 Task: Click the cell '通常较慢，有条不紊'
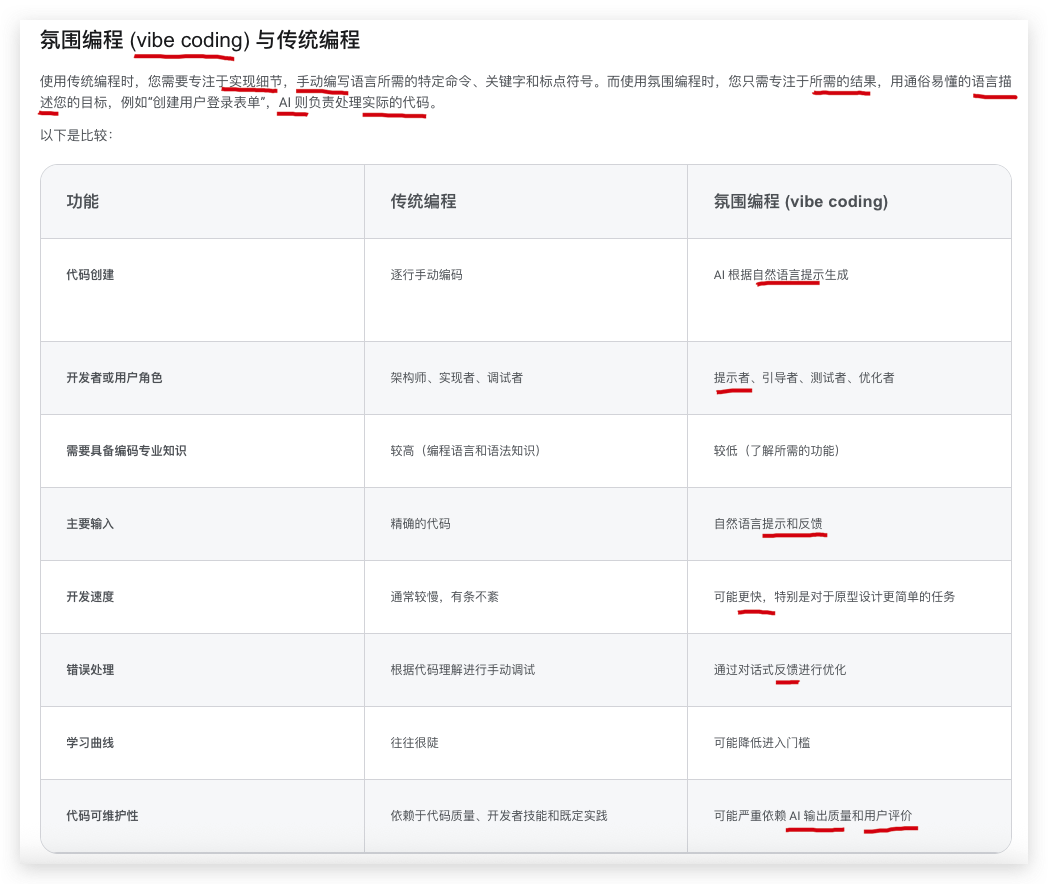[444, 597]
